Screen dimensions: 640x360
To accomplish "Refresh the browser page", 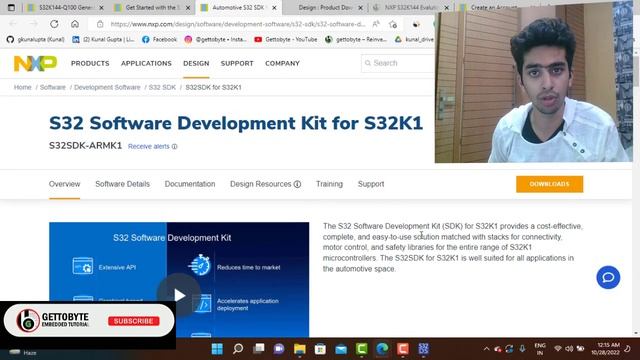I will pos(54,24).
